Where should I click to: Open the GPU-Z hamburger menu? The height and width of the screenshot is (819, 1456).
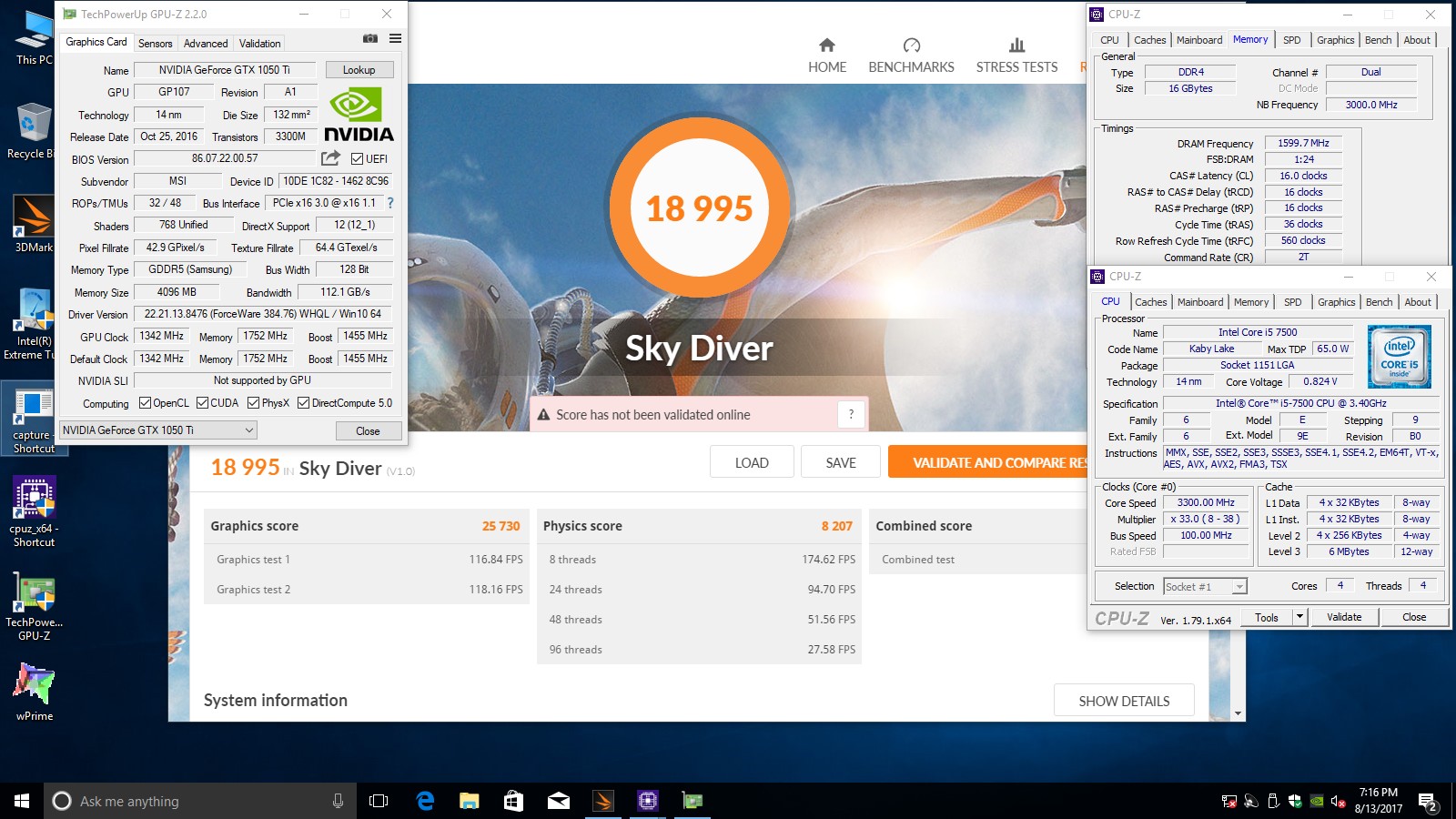coord(395,38)
